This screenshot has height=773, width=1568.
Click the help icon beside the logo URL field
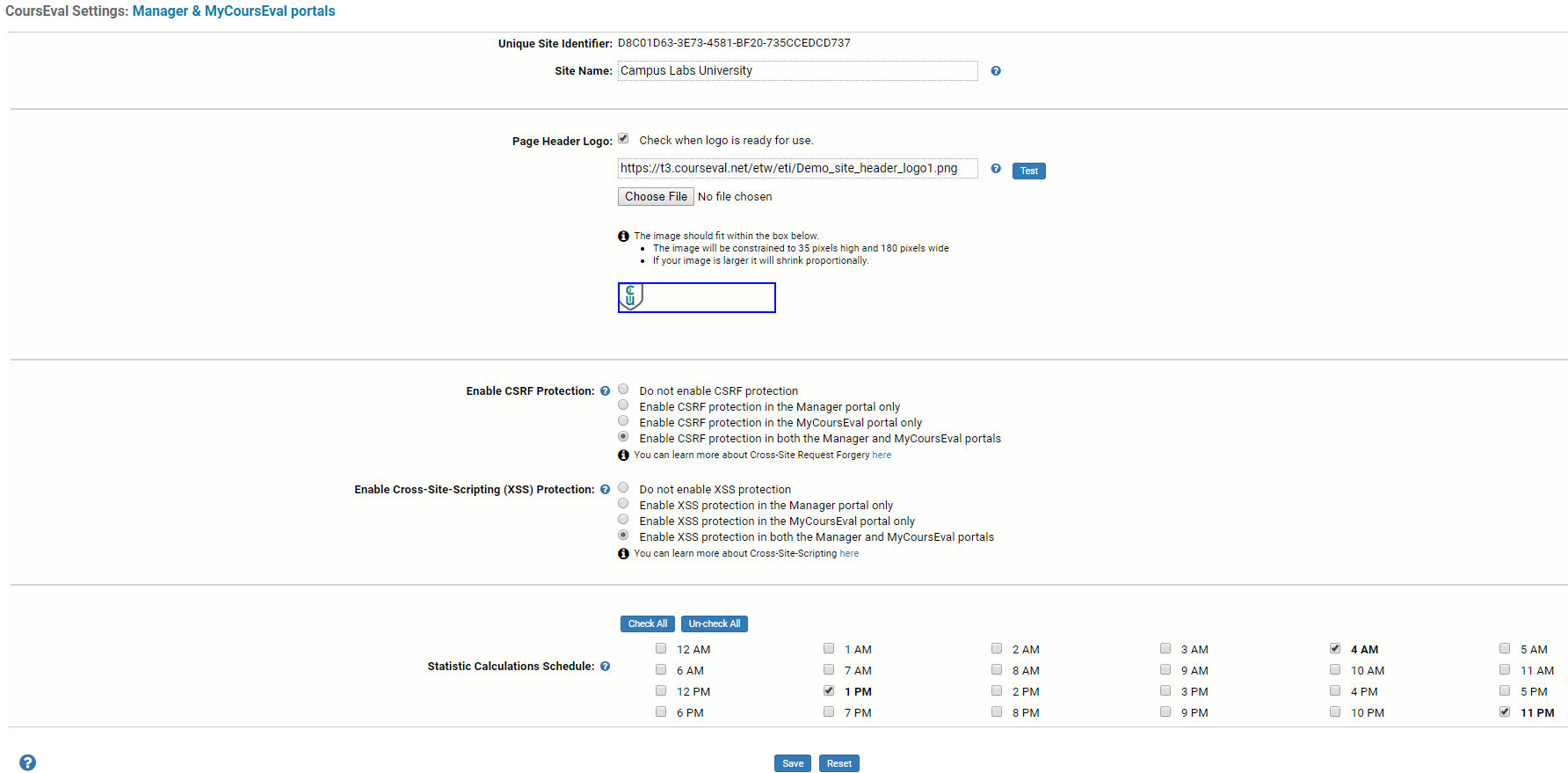[996, 169]
